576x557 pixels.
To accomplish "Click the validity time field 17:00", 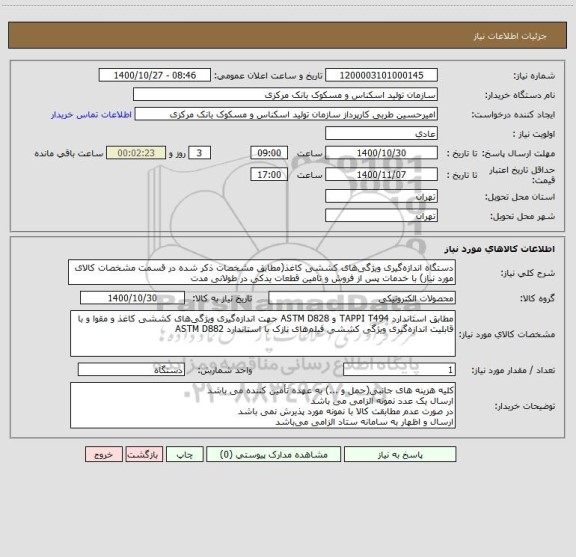I will (269, 175).
